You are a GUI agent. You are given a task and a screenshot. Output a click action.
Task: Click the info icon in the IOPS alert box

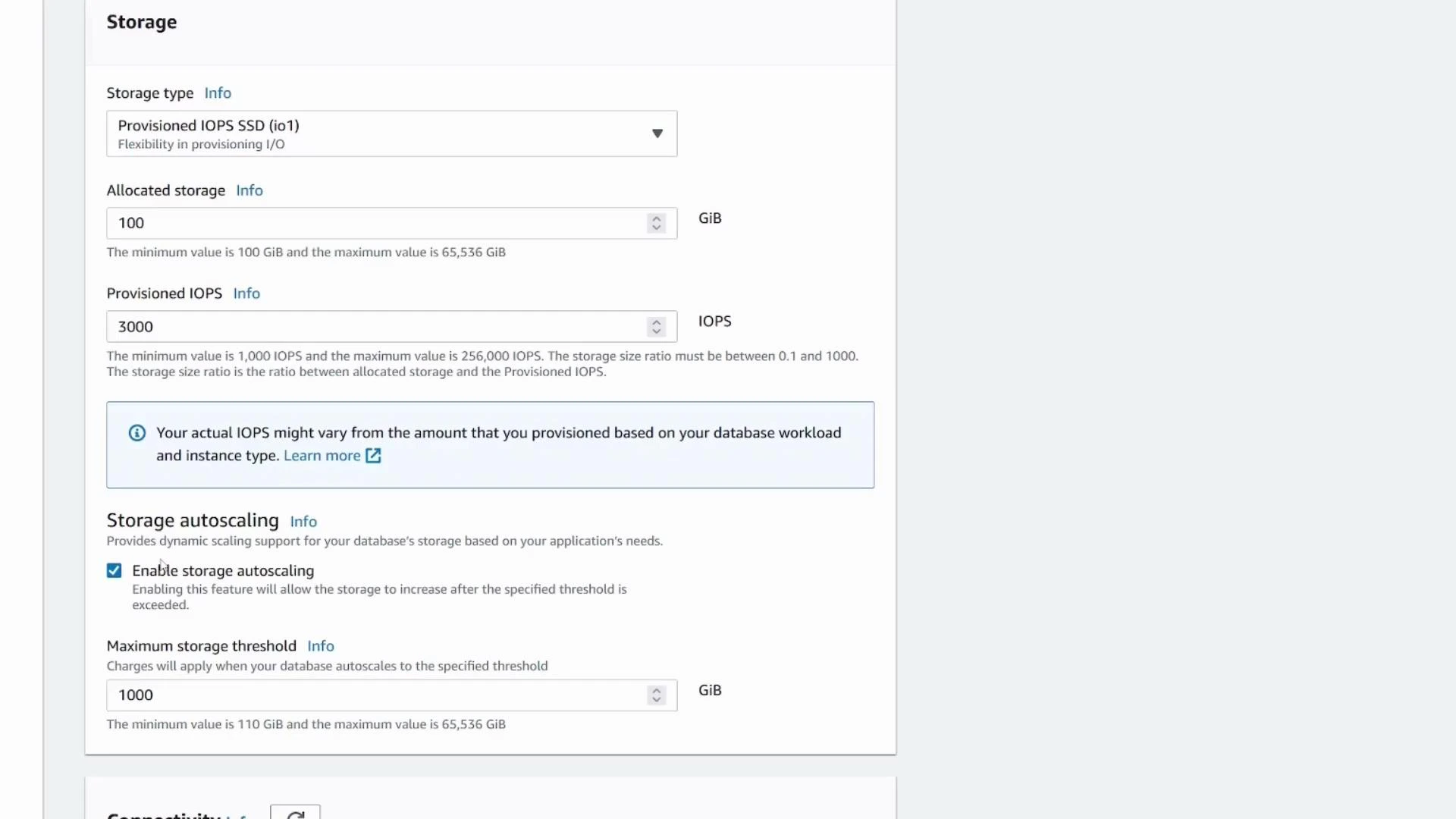coord(136,432)
